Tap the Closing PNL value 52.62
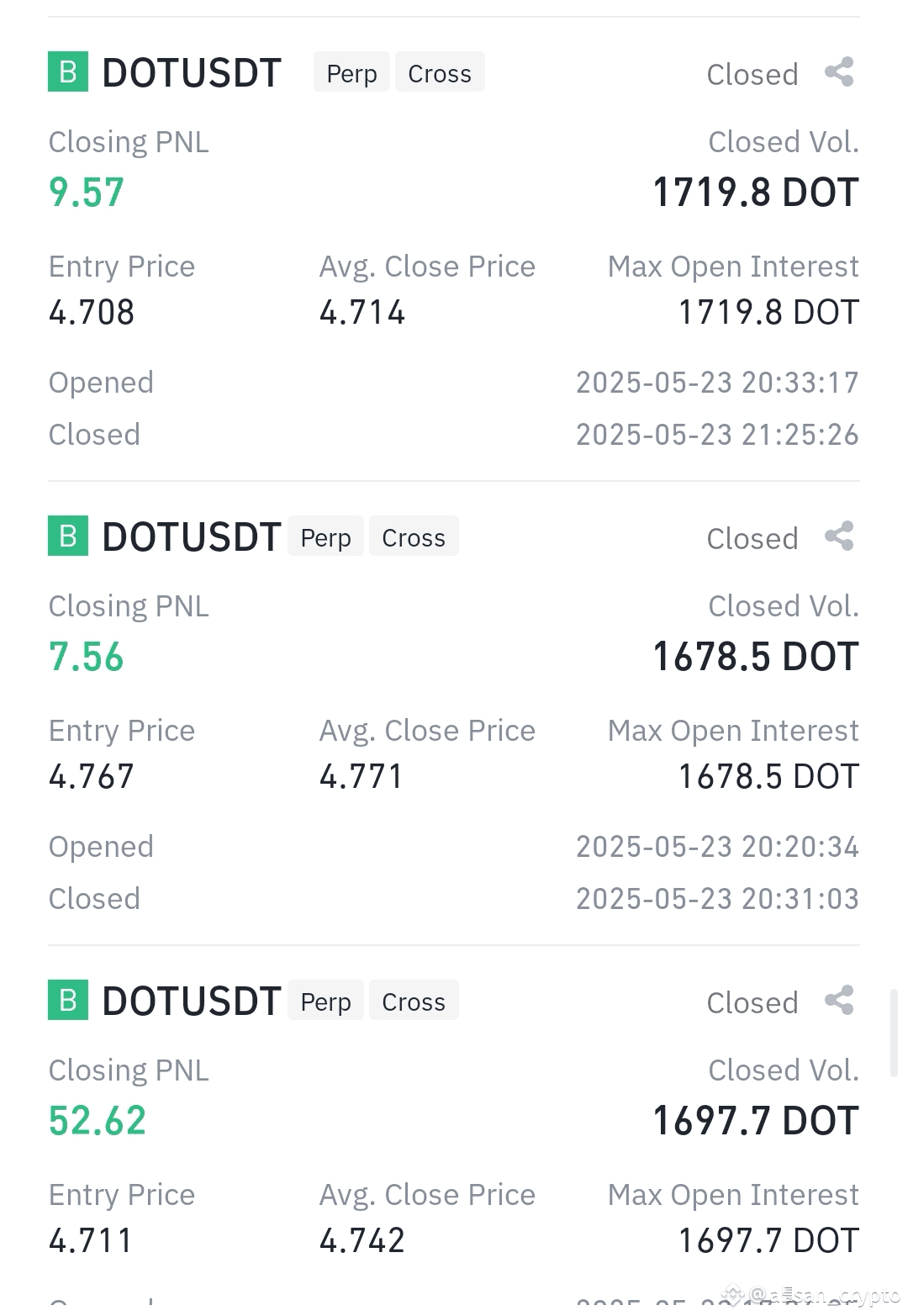This screenshot has height=1316, width=908. pyautogui.click(x=98, y=1121)
